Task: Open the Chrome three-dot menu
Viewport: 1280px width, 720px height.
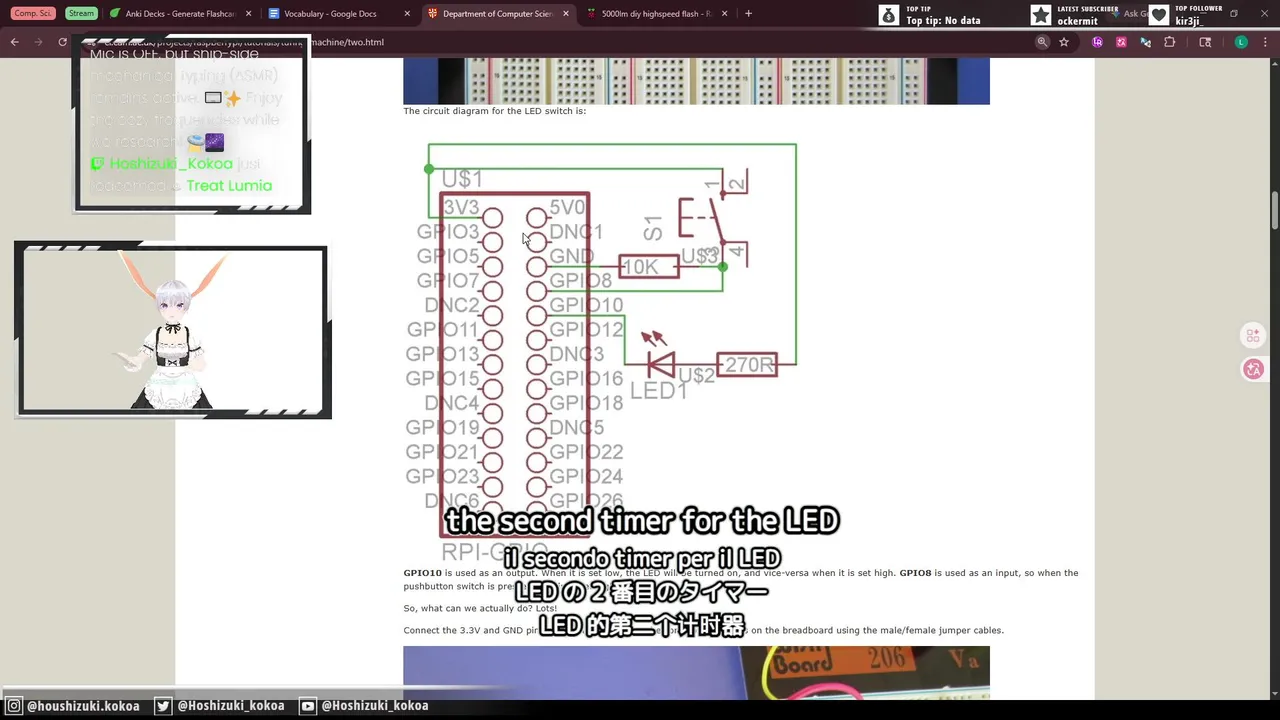Action: pyautogui.click(x=1265, y=42)
